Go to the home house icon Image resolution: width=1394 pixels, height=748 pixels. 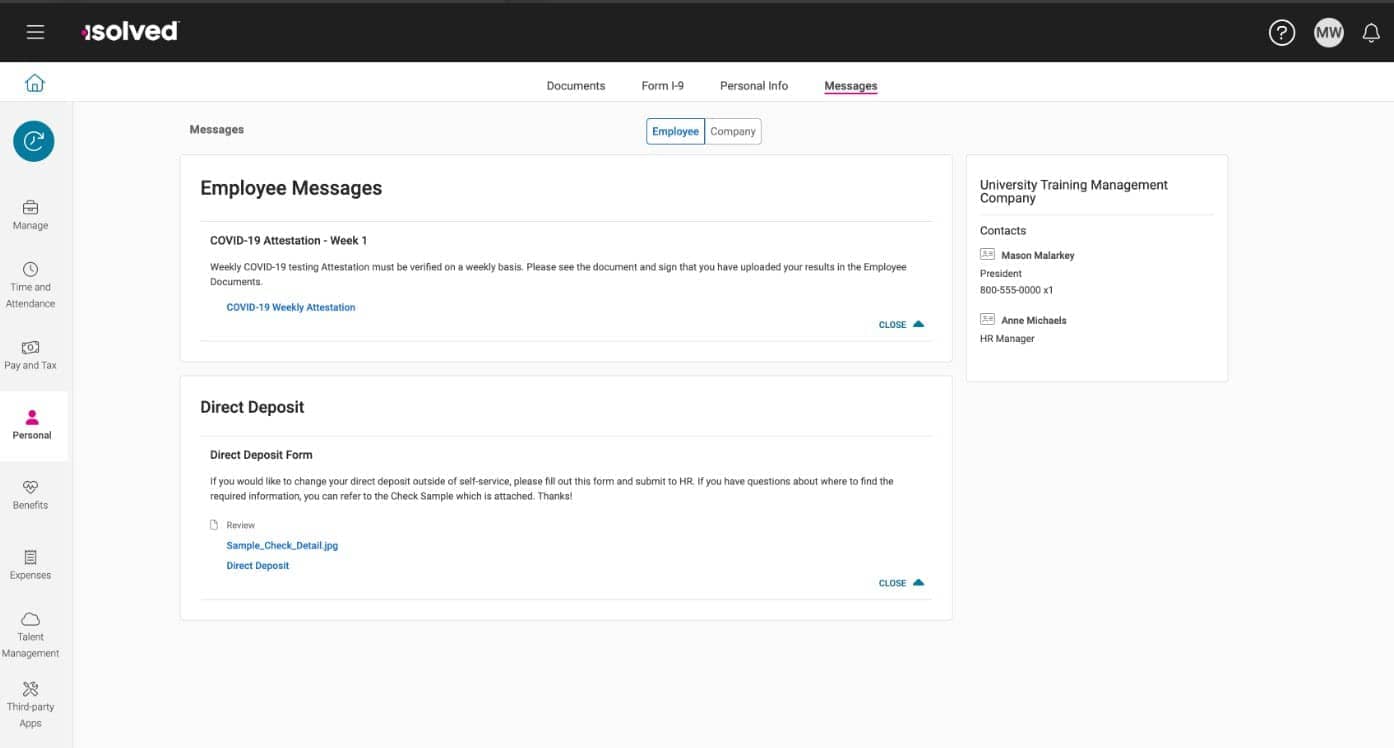pos(35,83)
